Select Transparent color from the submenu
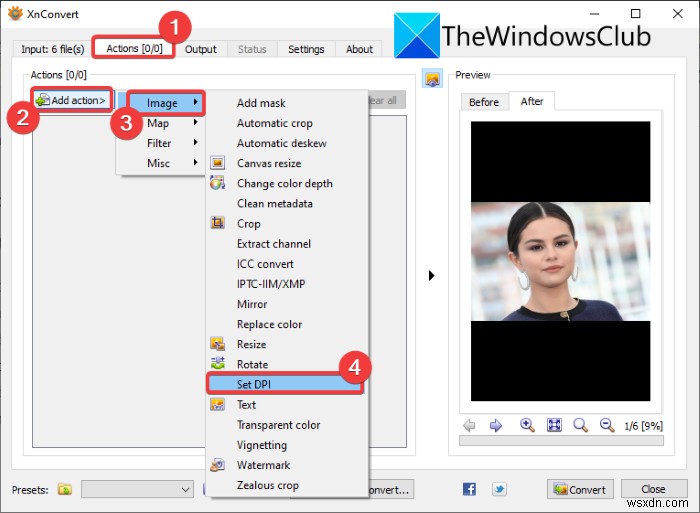This screenshot has width=700, height=513. [287, 425]
